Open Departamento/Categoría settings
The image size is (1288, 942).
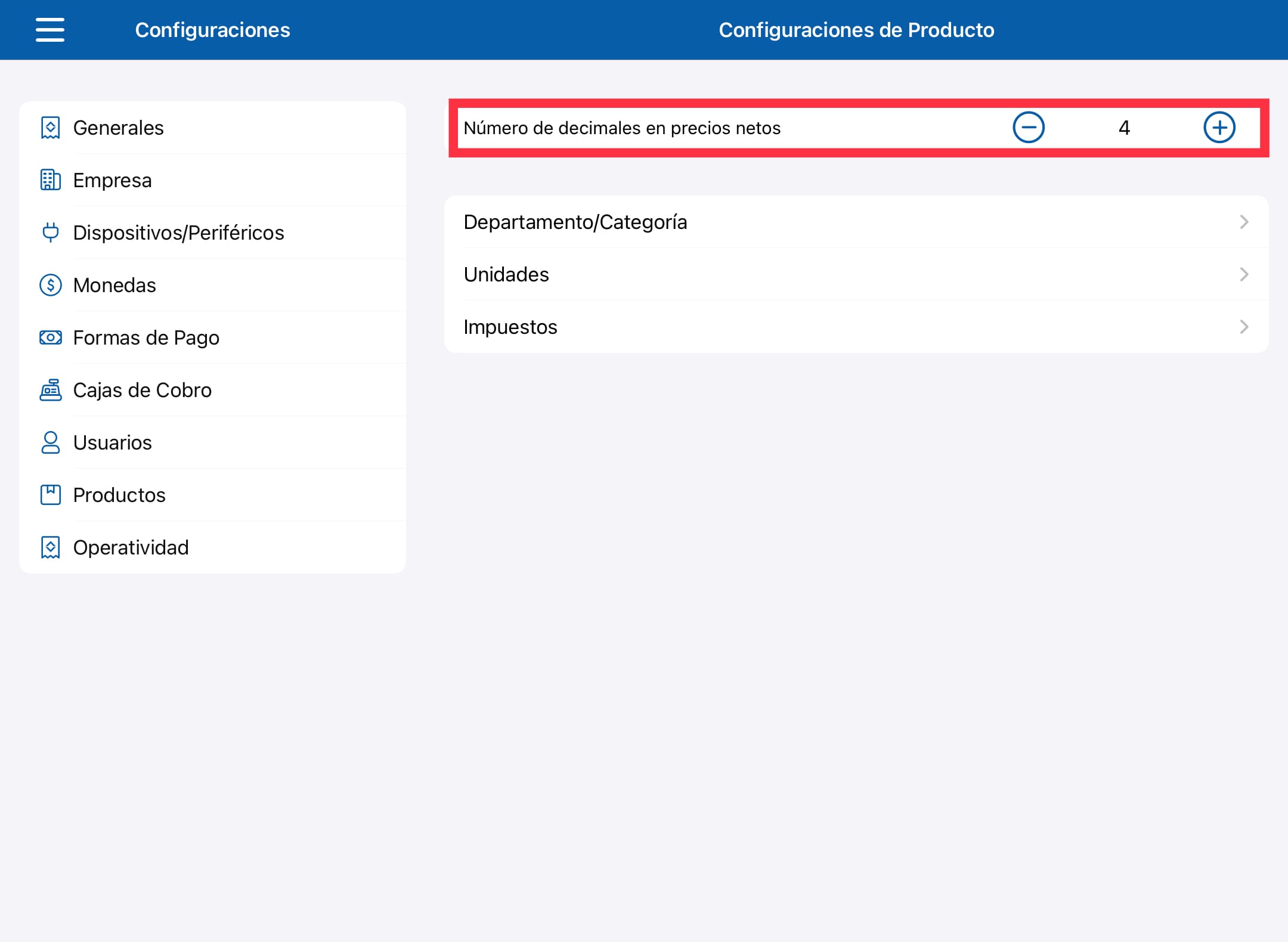coord(856,222)
